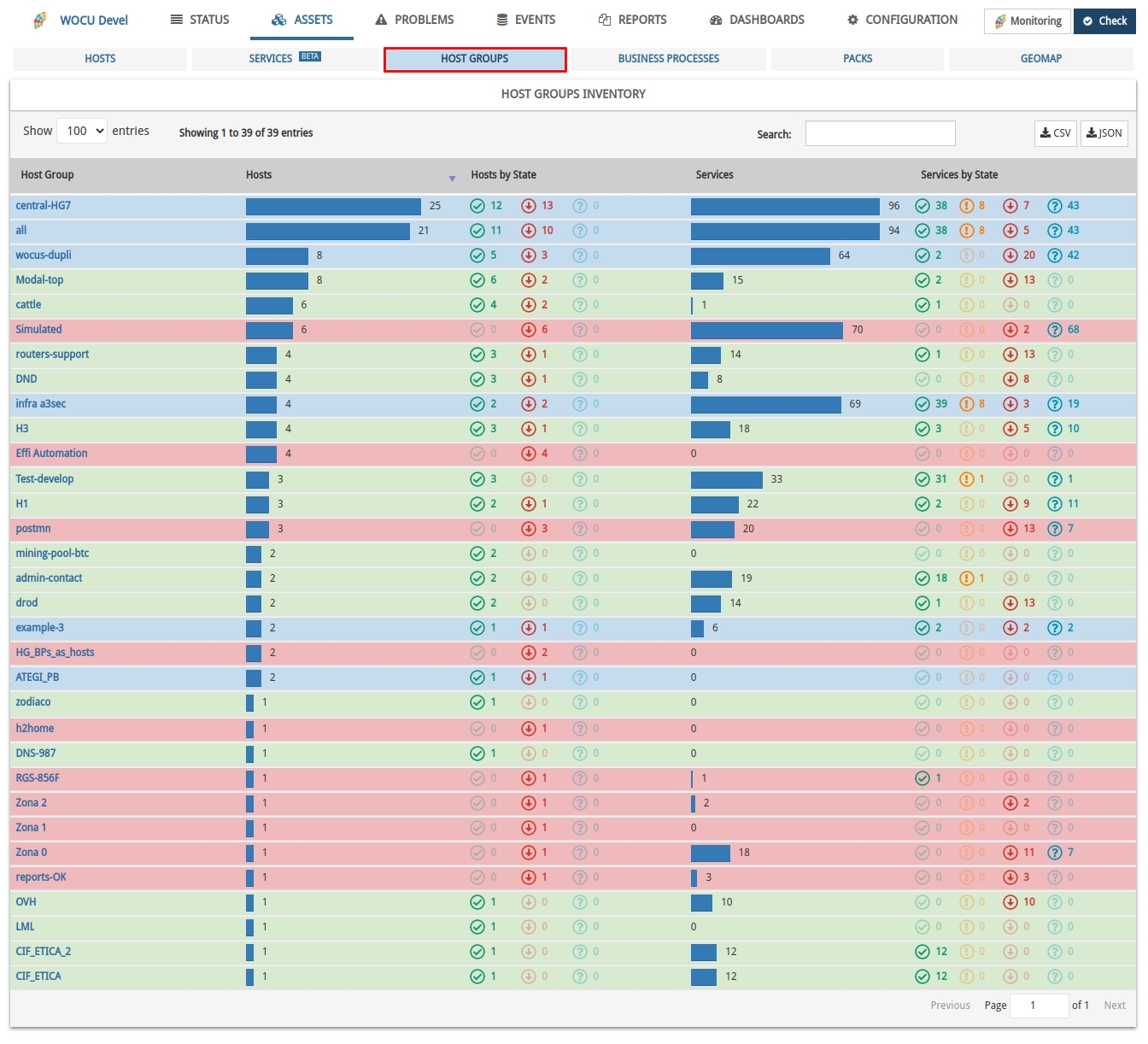The width and height of the screenshot is (1148, 1044).
Task: Click the Previous pagination link
Action: (950, 1006)
